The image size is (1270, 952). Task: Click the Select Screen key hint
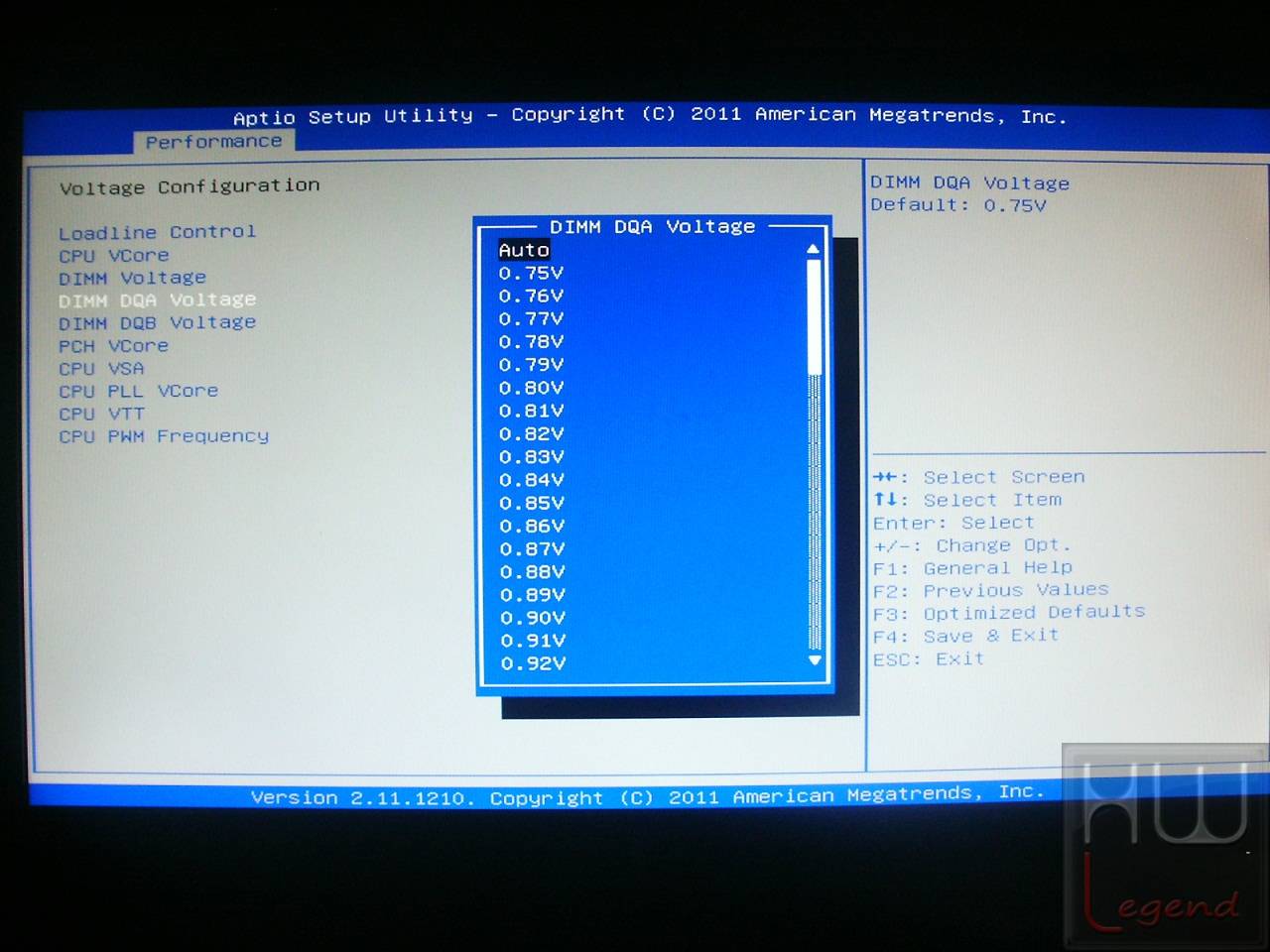point(979,477)
